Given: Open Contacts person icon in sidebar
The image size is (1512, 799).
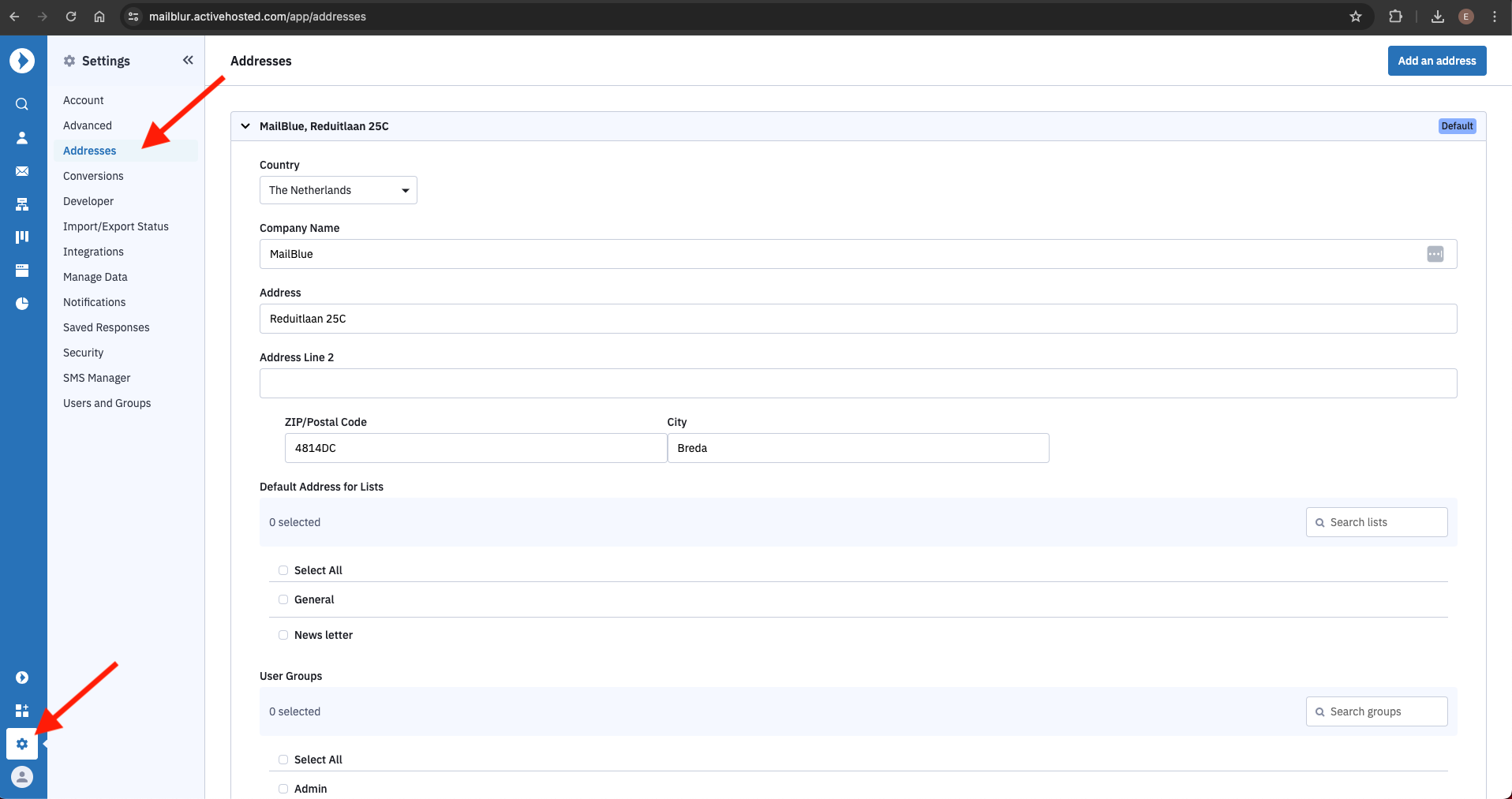Looking at the screenshot, I should click(x=22, y=138).
